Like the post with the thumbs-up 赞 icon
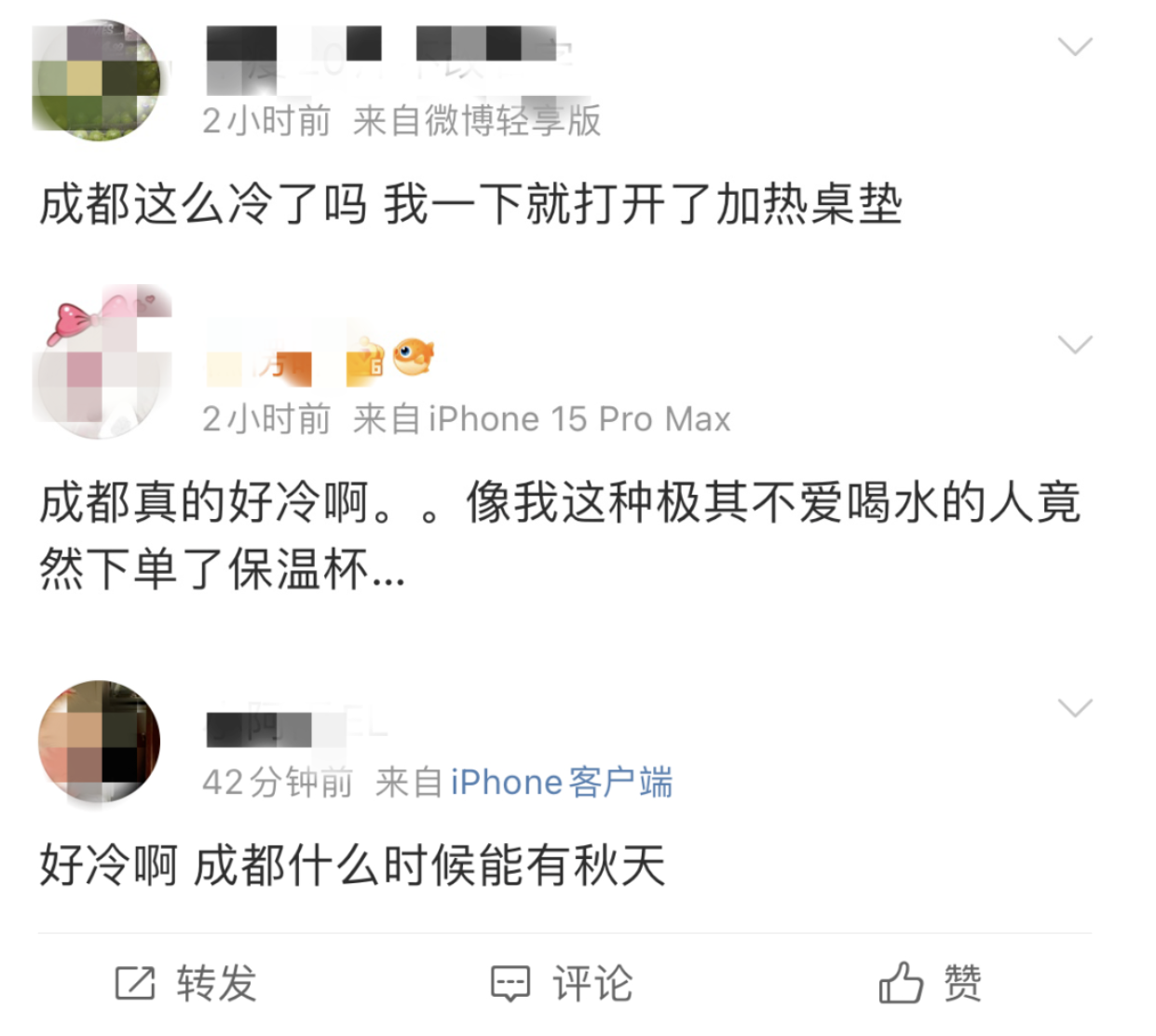The height and width of the screenshot is (1036, 1156). point(901,982)
